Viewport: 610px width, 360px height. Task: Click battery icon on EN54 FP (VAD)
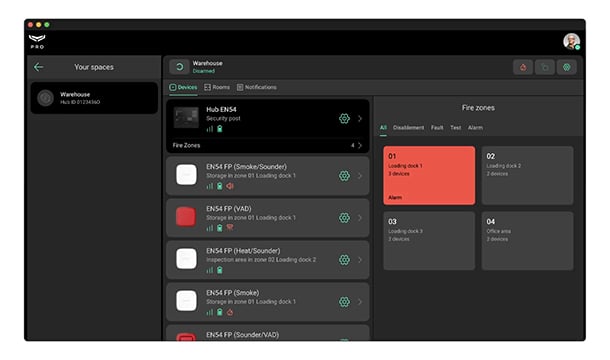point(220,228)
